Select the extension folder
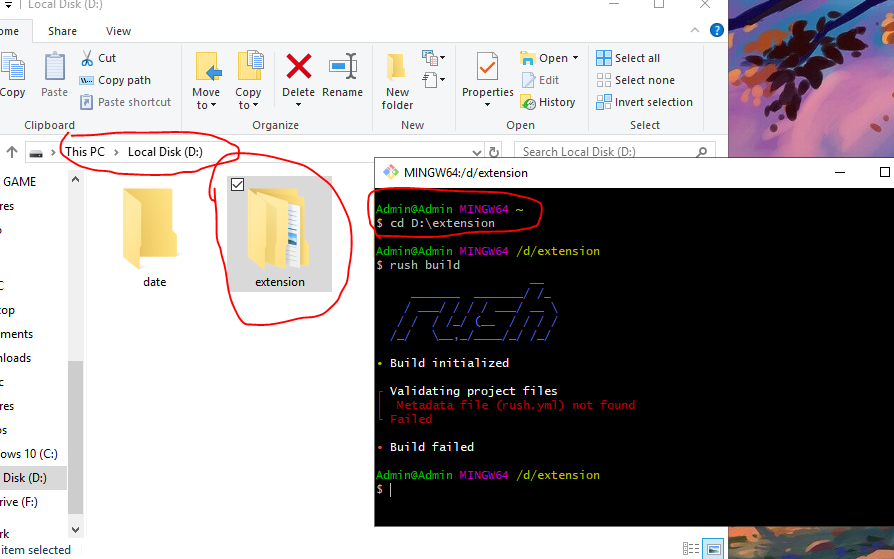 click(279, 235)
